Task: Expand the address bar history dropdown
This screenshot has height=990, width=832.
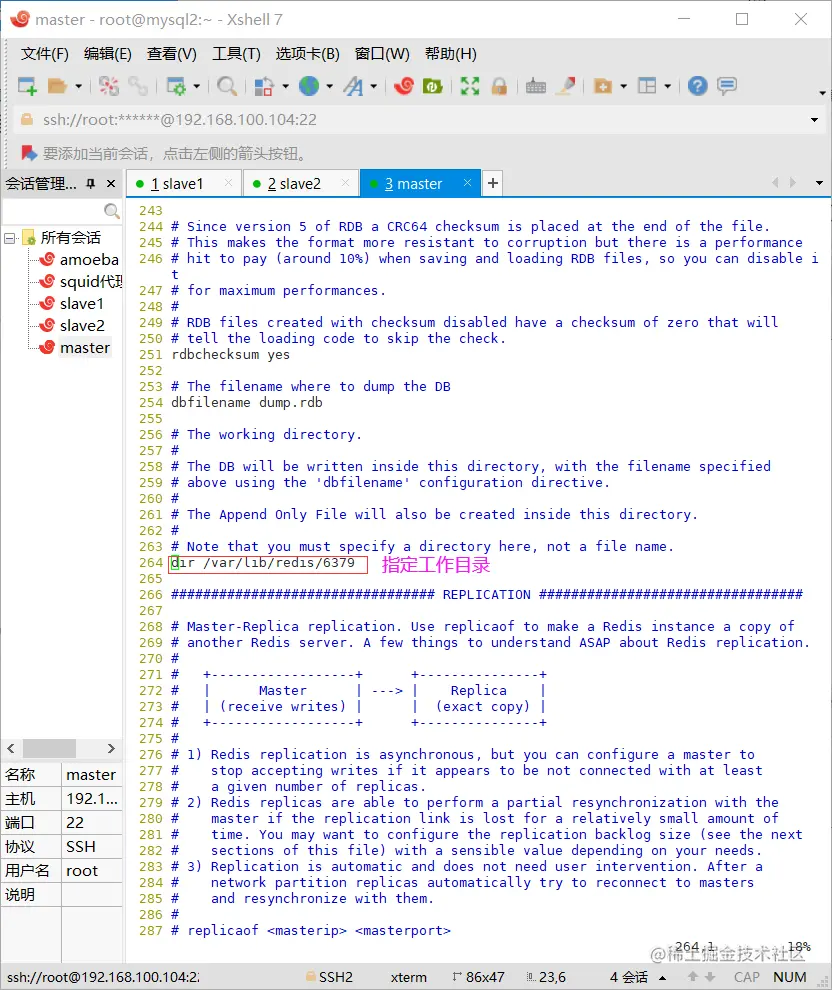Action: pyautogui.click(x=814, y=120)
